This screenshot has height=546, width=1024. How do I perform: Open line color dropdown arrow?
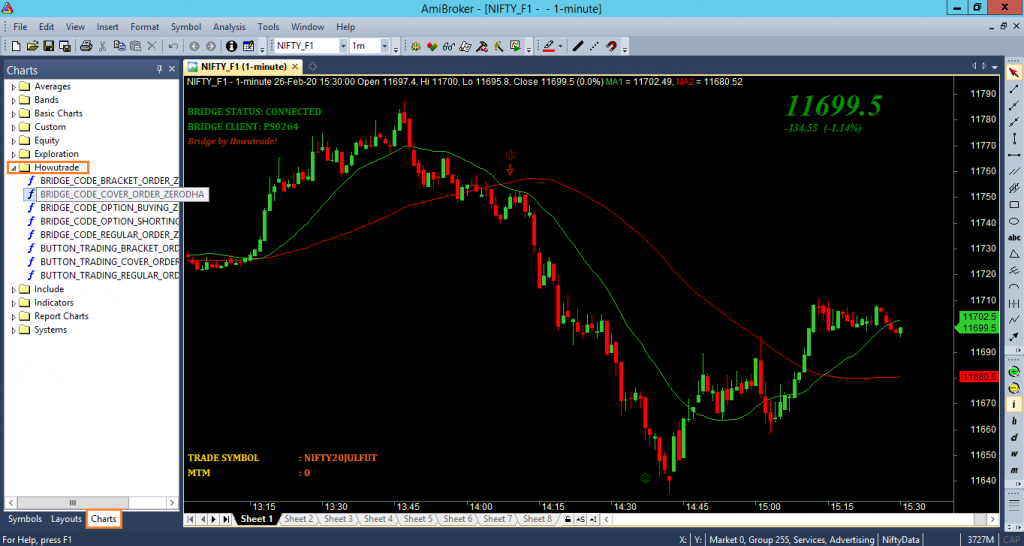[x=560, y=46]
